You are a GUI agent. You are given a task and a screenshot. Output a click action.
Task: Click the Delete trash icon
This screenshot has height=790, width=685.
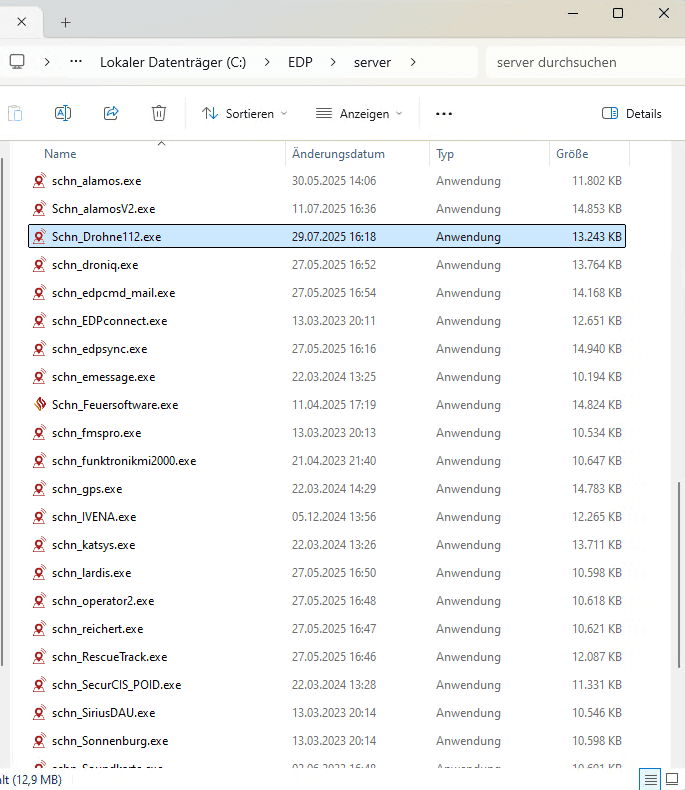[159, 113]
